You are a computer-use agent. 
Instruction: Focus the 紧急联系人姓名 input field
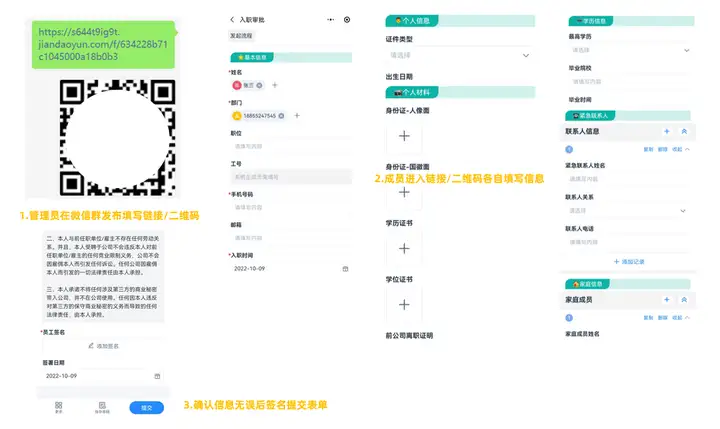click(x=627, y=179)
